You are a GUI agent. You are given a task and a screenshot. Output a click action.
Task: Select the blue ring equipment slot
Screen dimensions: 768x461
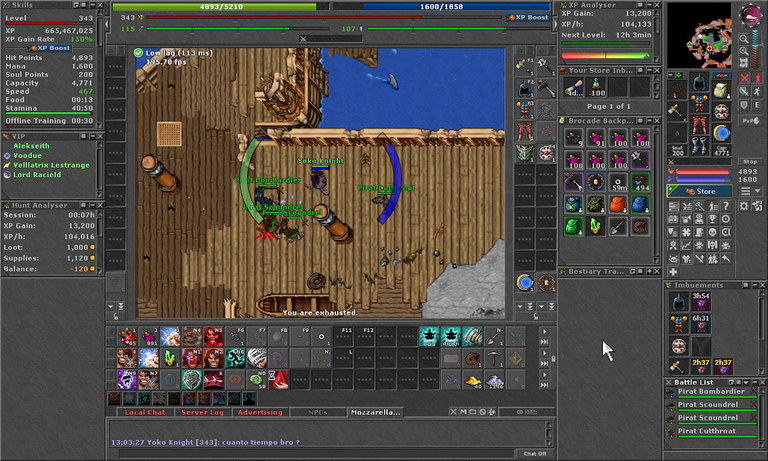click(721, 133)
